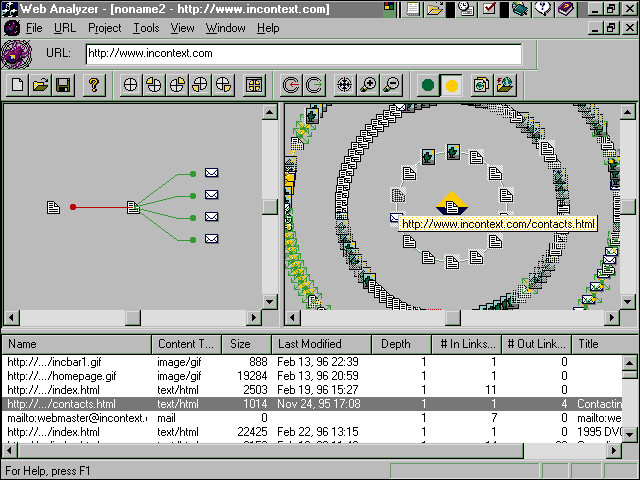Open the View menu
Screen dimensions: 640x480
(x=182, y=28)
